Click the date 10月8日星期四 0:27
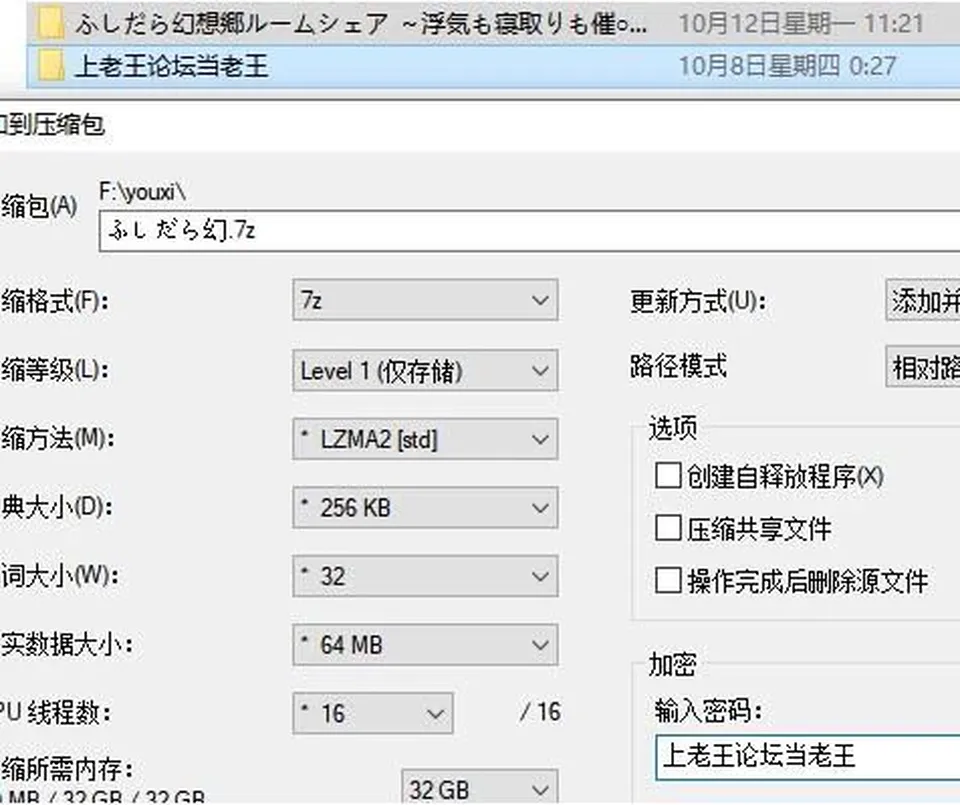960x805 pixels. click(787, 66)
